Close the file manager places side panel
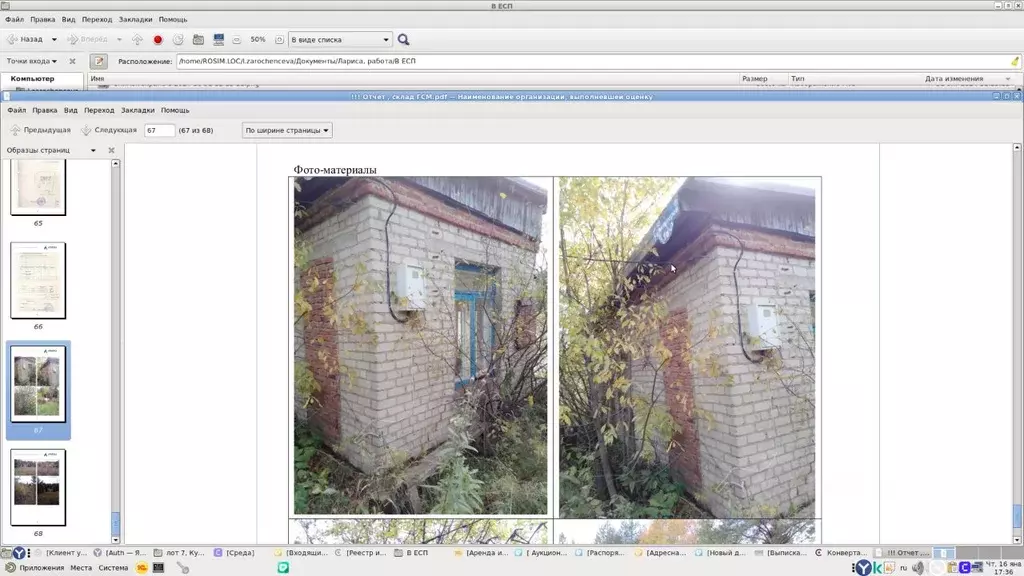 click(x=72, y=62)
